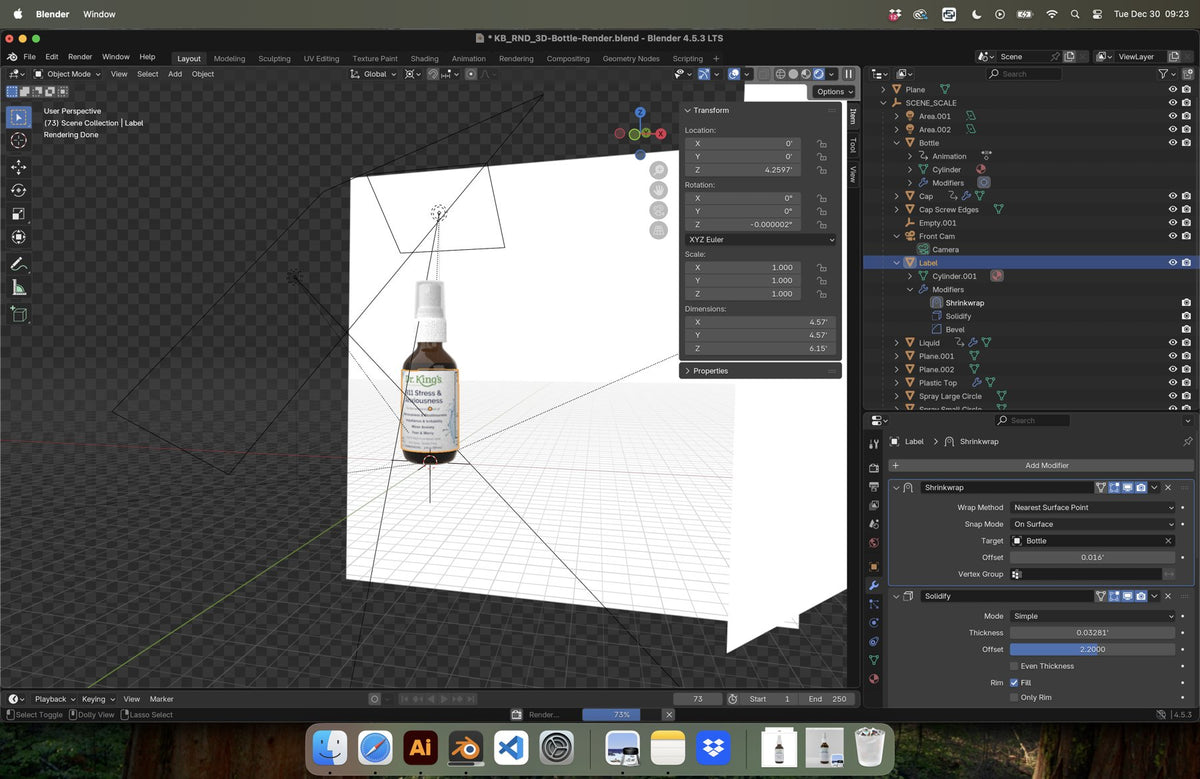Click the Z axis navigation gizmo ball
Screen dimensions: 1200x779
[640, 113]
